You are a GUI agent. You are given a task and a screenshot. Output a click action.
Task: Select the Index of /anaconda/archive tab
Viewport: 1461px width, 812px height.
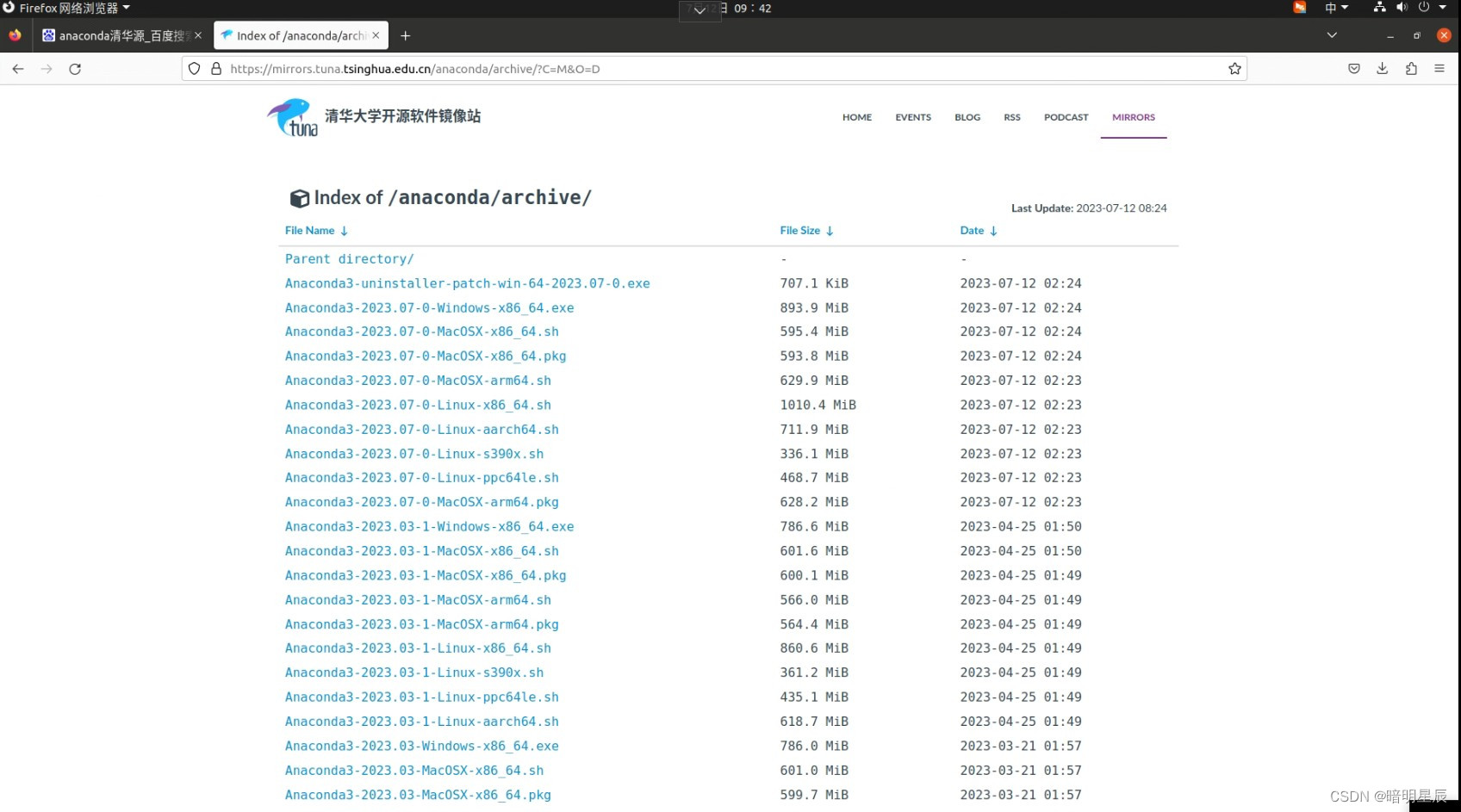(301, 35)
